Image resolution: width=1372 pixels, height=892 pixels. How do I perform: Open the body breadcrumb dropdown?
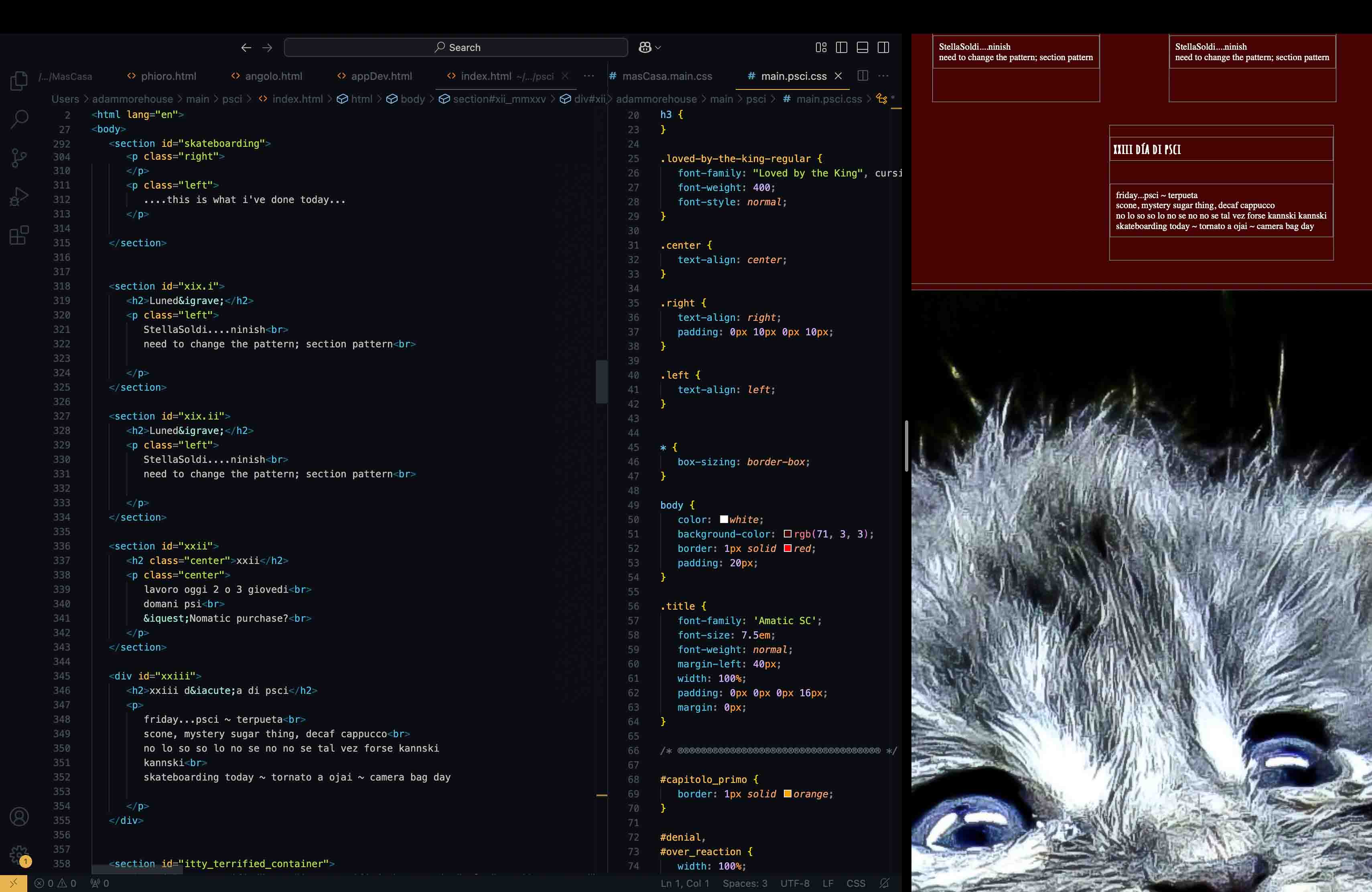413,99
